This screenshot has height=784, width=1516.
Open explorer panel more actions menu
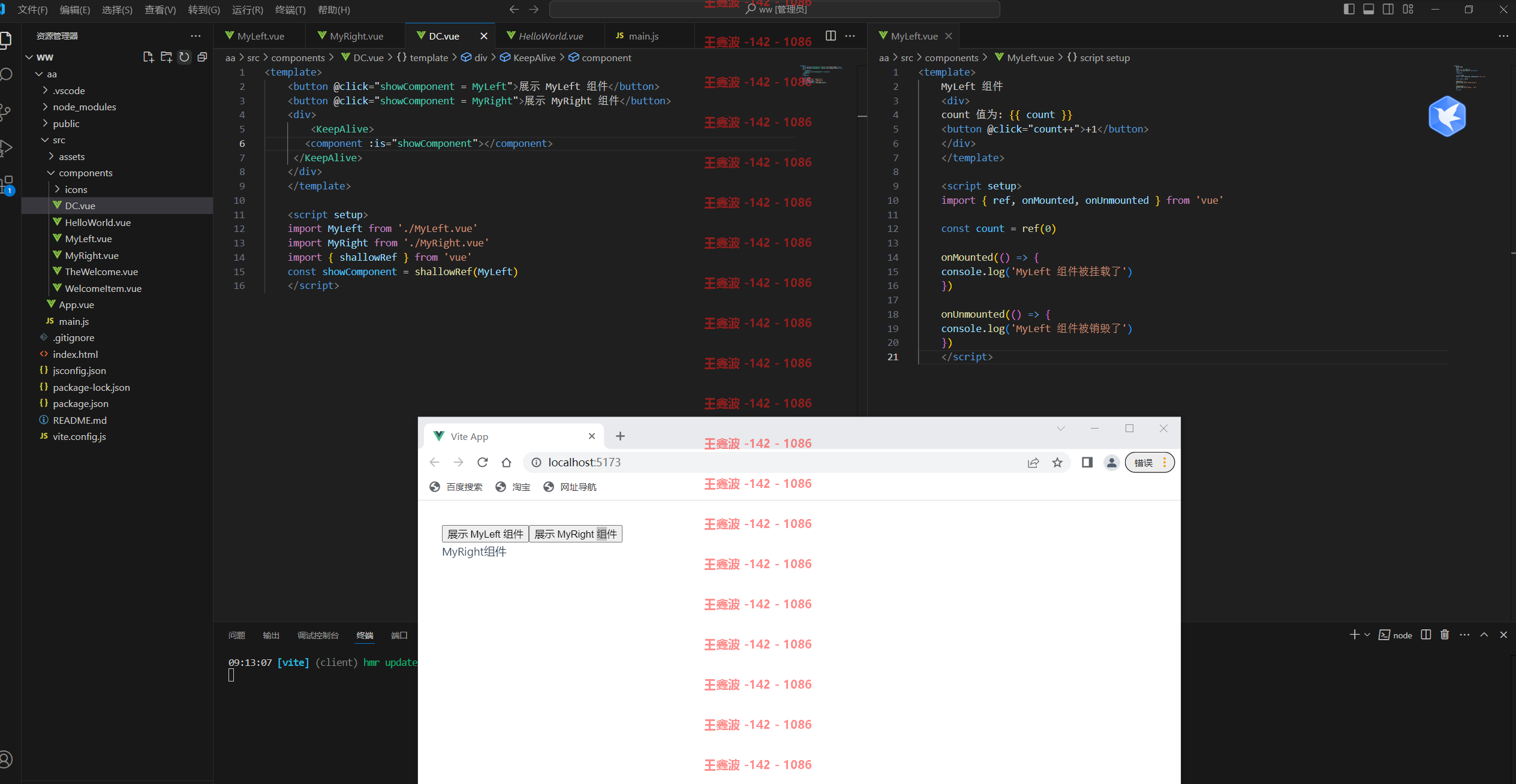[x=195, y=36]
